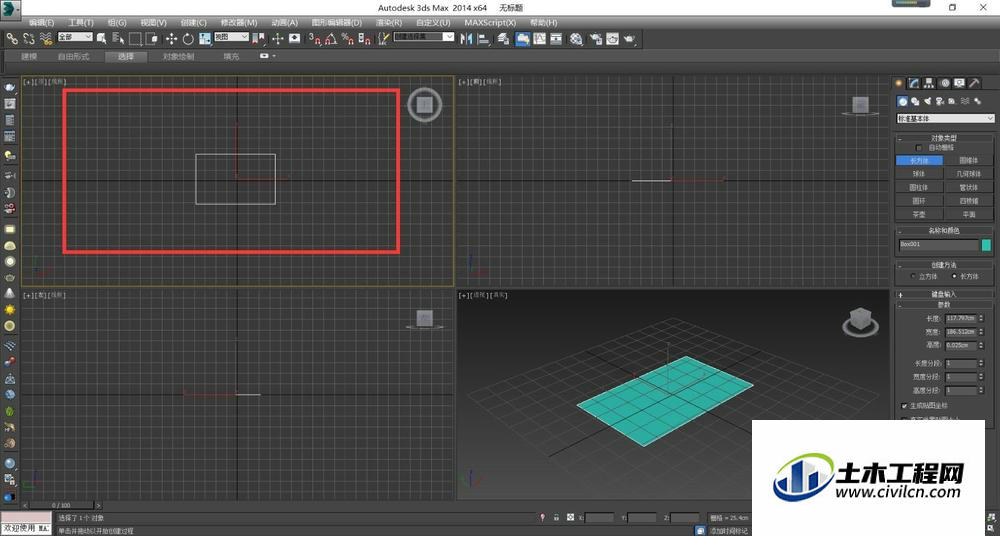Screen dimensions: 1000x536
Task: Click the 圆柱体 object type button
Action: [x=919, y=188]
